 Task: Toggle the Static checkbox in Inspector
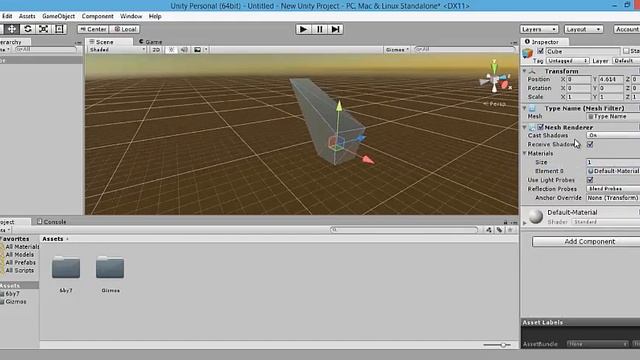coord(626,51)
